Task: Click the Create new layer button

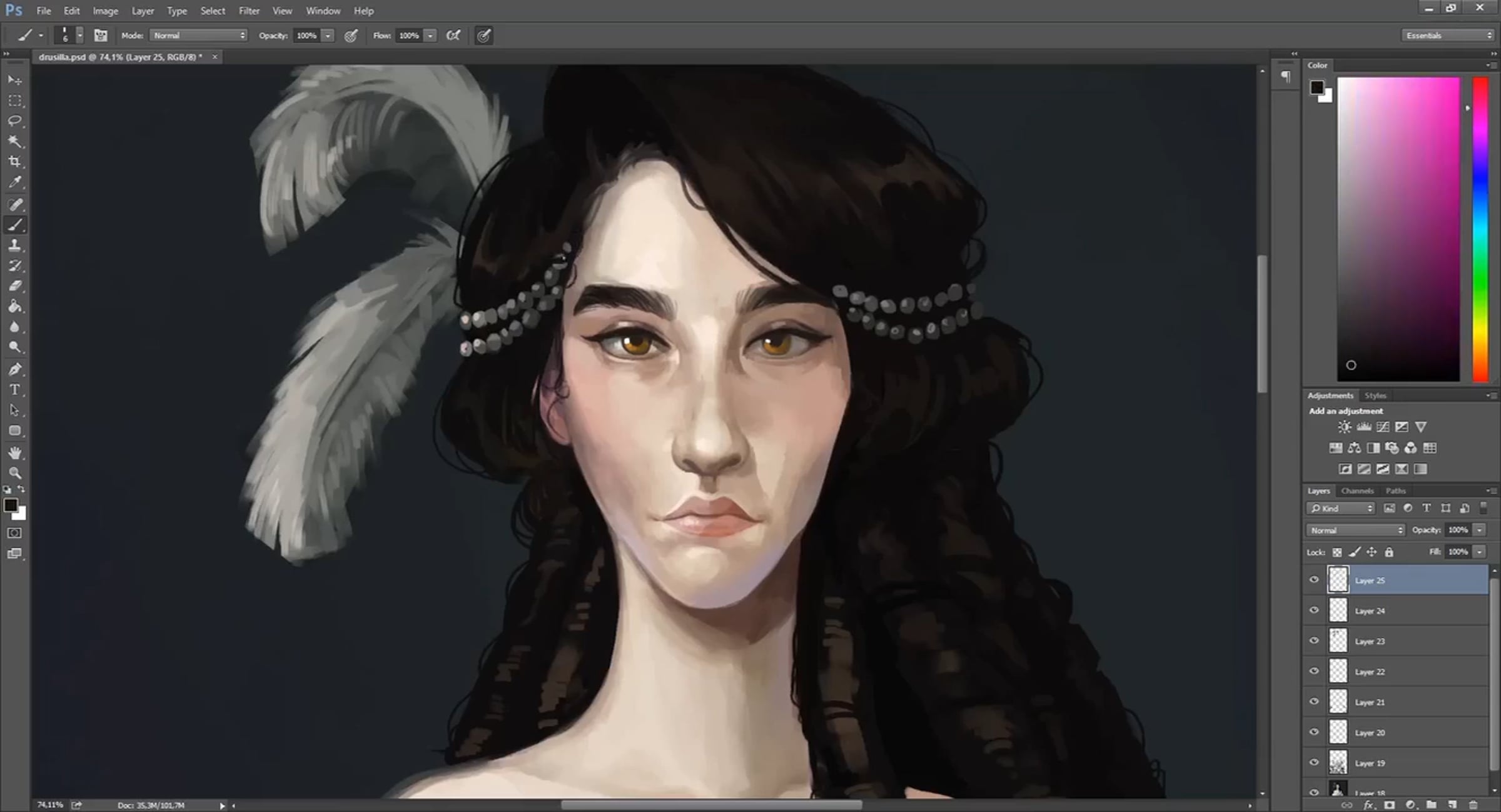Action: [1452, 804]
